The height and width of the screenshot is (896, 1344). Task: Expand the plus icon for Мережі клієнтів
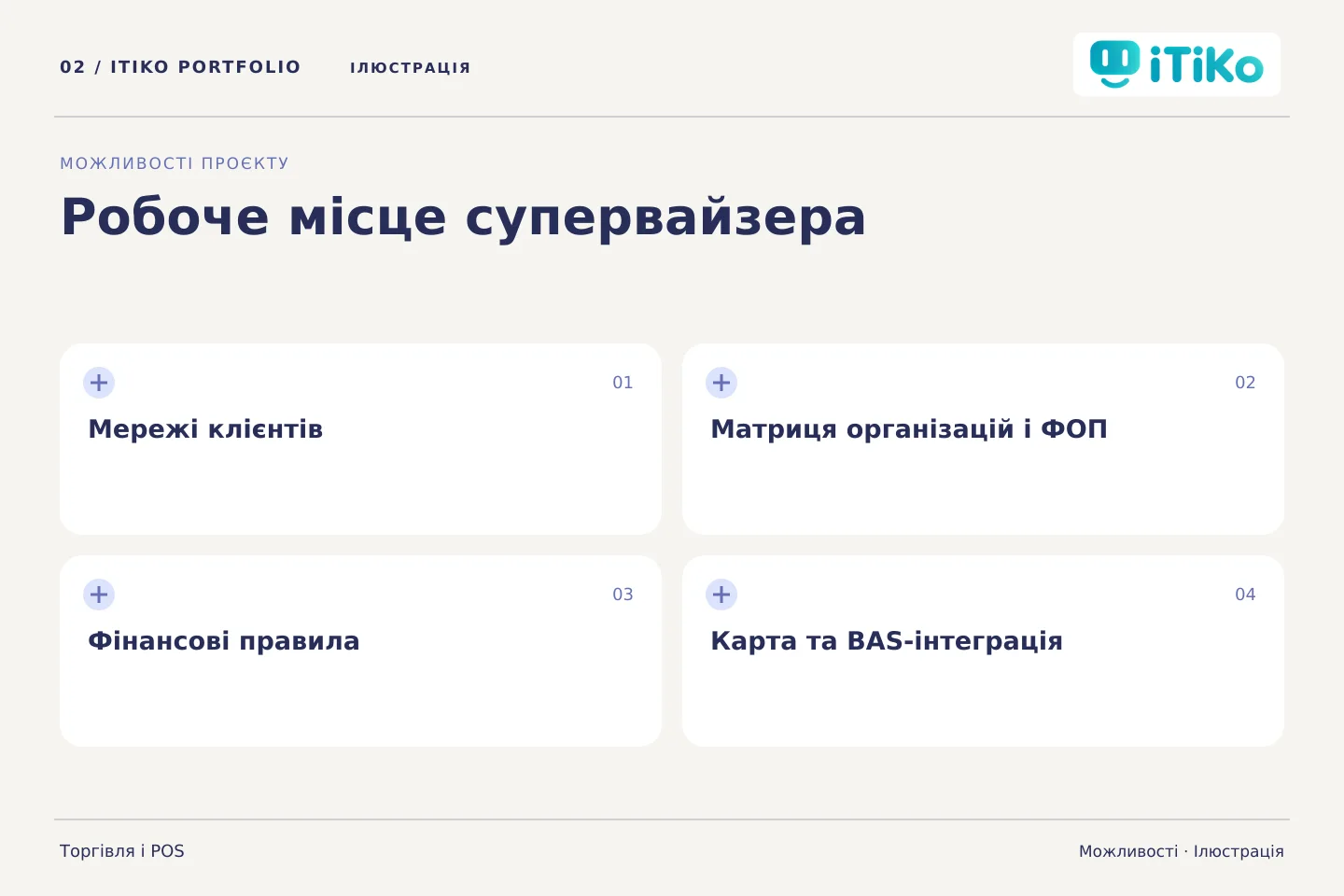pos(99,383)
